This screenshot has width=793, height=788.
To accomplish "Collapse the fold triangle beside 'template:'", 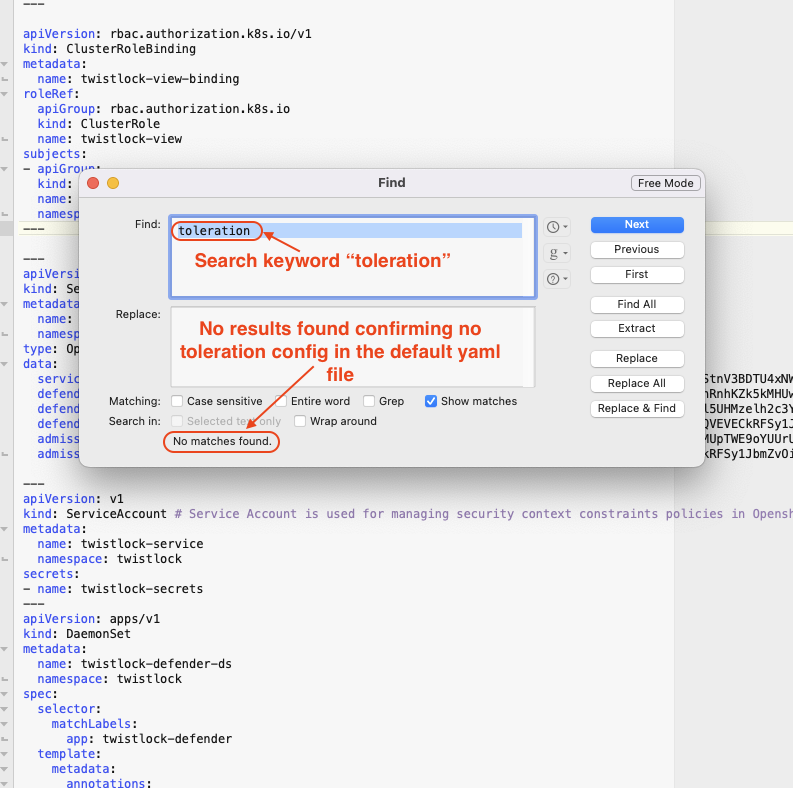I will tap(5, 754).
